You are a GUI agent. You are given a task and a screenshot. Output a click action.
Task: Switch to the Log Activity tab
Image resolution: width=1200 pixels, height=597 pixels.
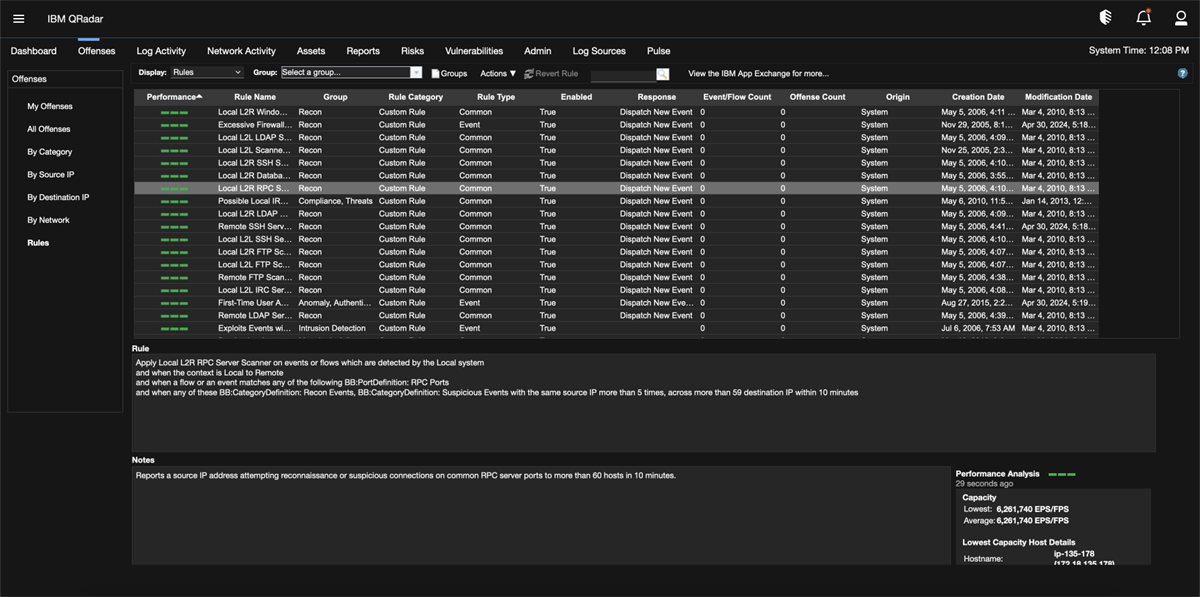pos(161,50)
